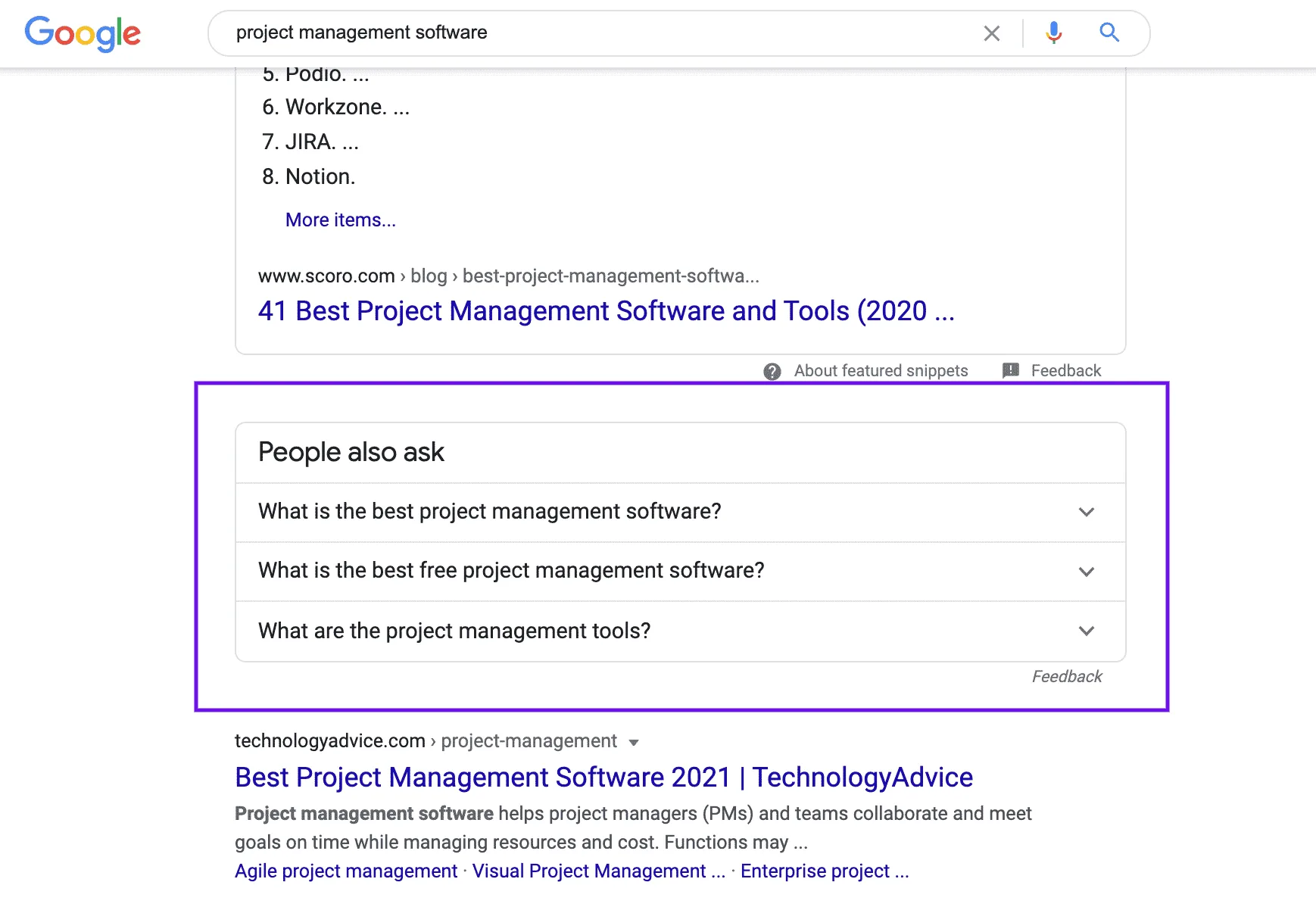This screenshot has width=1316, height=907.
Task: Expand What is the best project management software?
Action: 681,512
